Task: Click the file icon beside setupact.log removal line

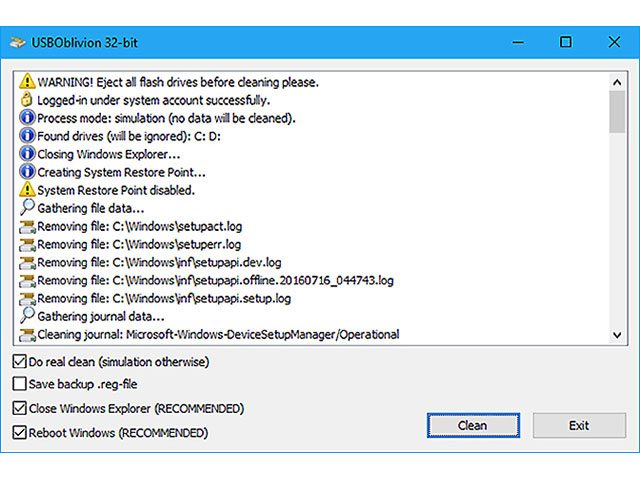Action: [x=28, y=226]
